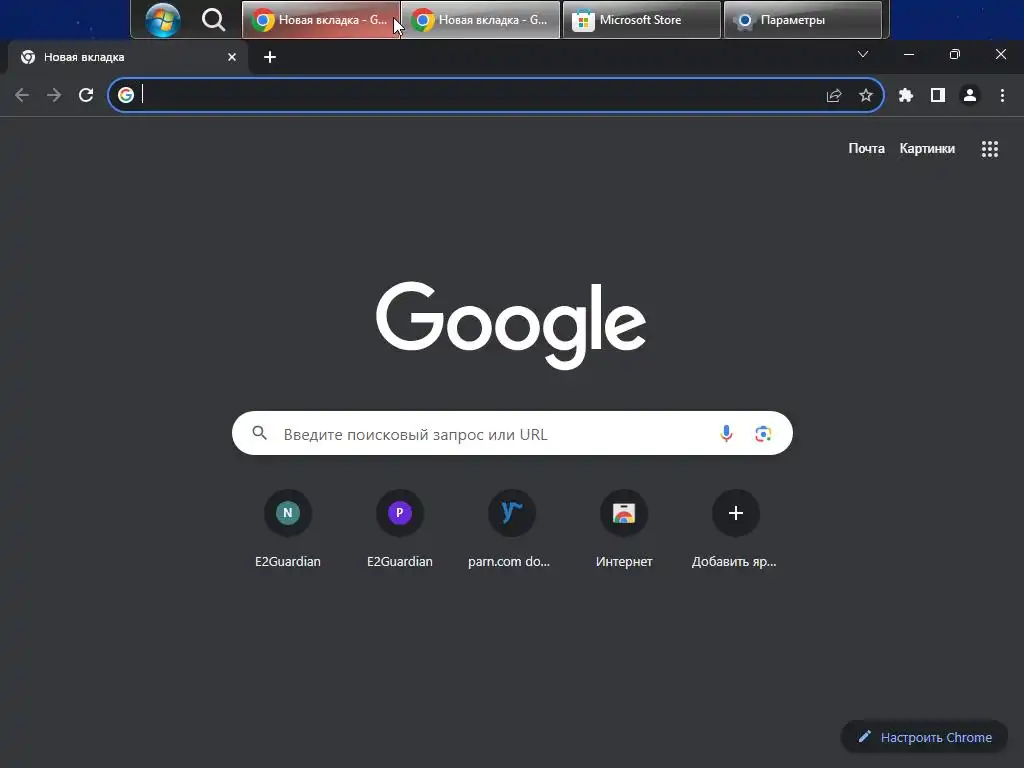This screenshot has width=1024, height=768.
Task: Focus the Chrome address bar
Action: (x=496, y=95)
